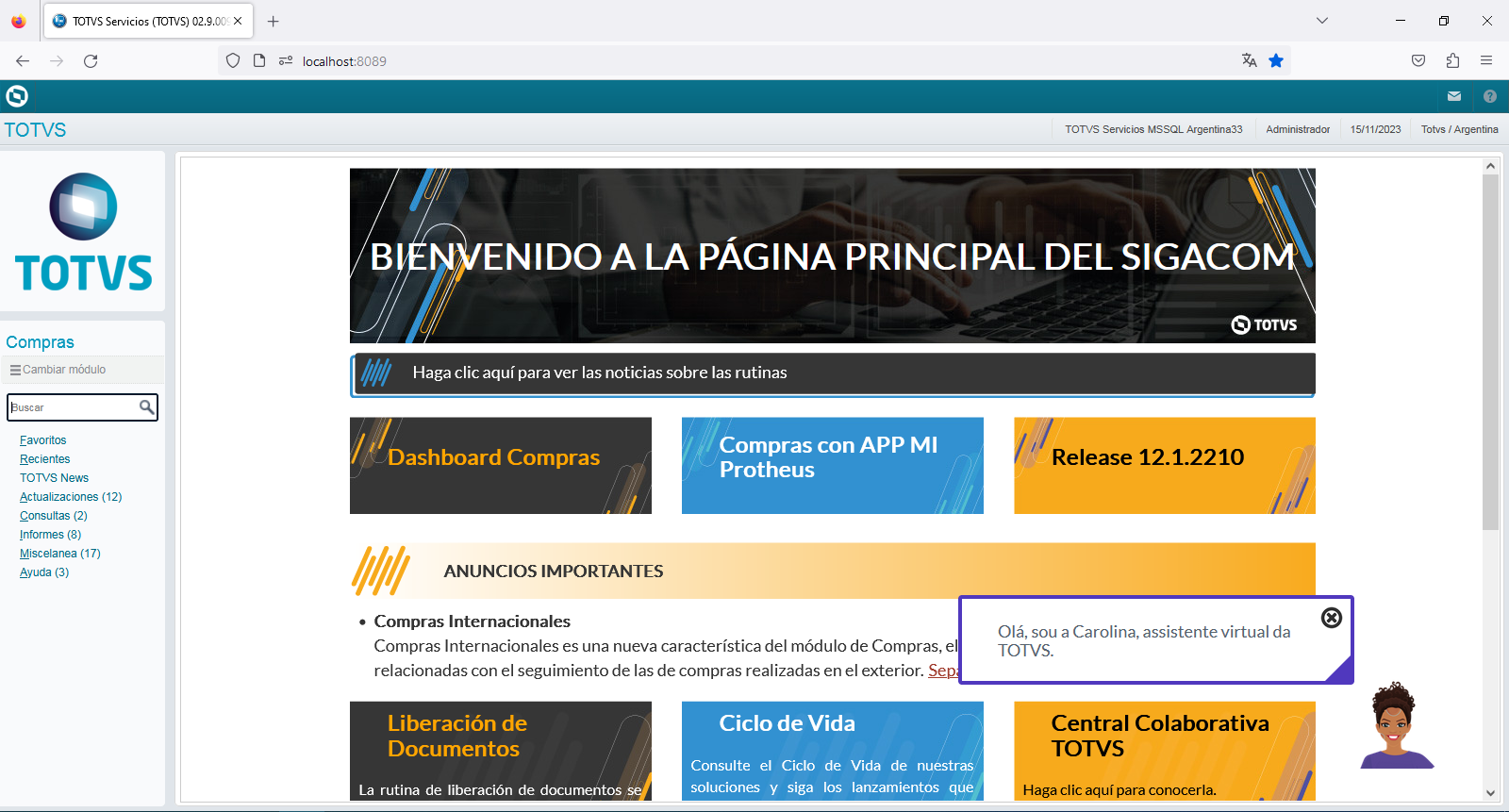Click the TOTVS round logo in teal header

point(17,96)
